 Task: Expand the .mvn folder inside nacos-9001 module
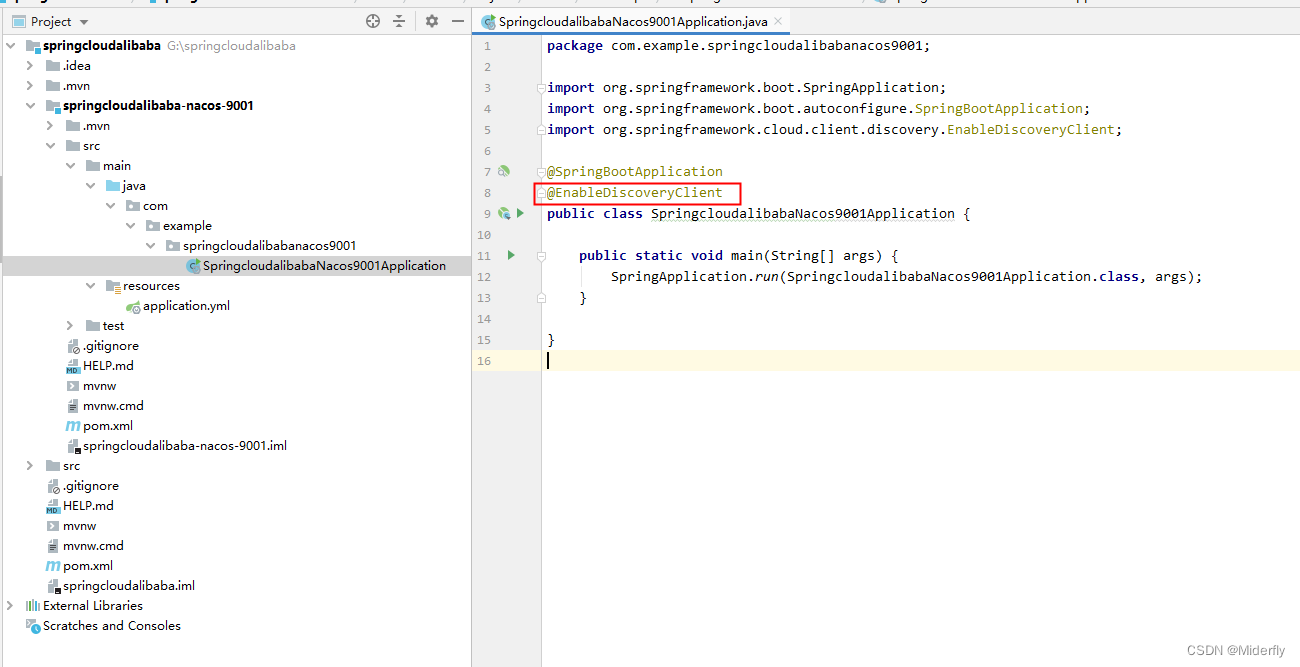click(x=51, y=126)
